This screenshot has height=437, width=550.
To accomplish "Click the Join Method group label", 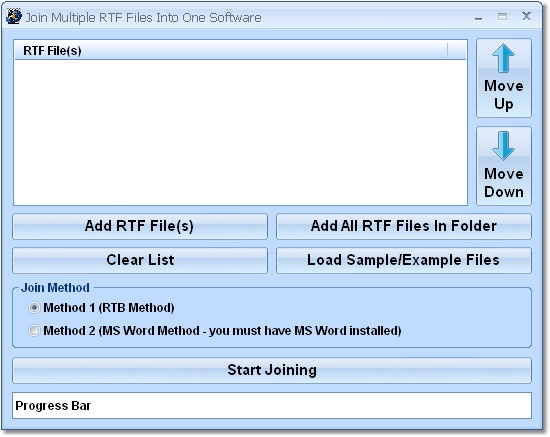I will click(x=55, y=288).
